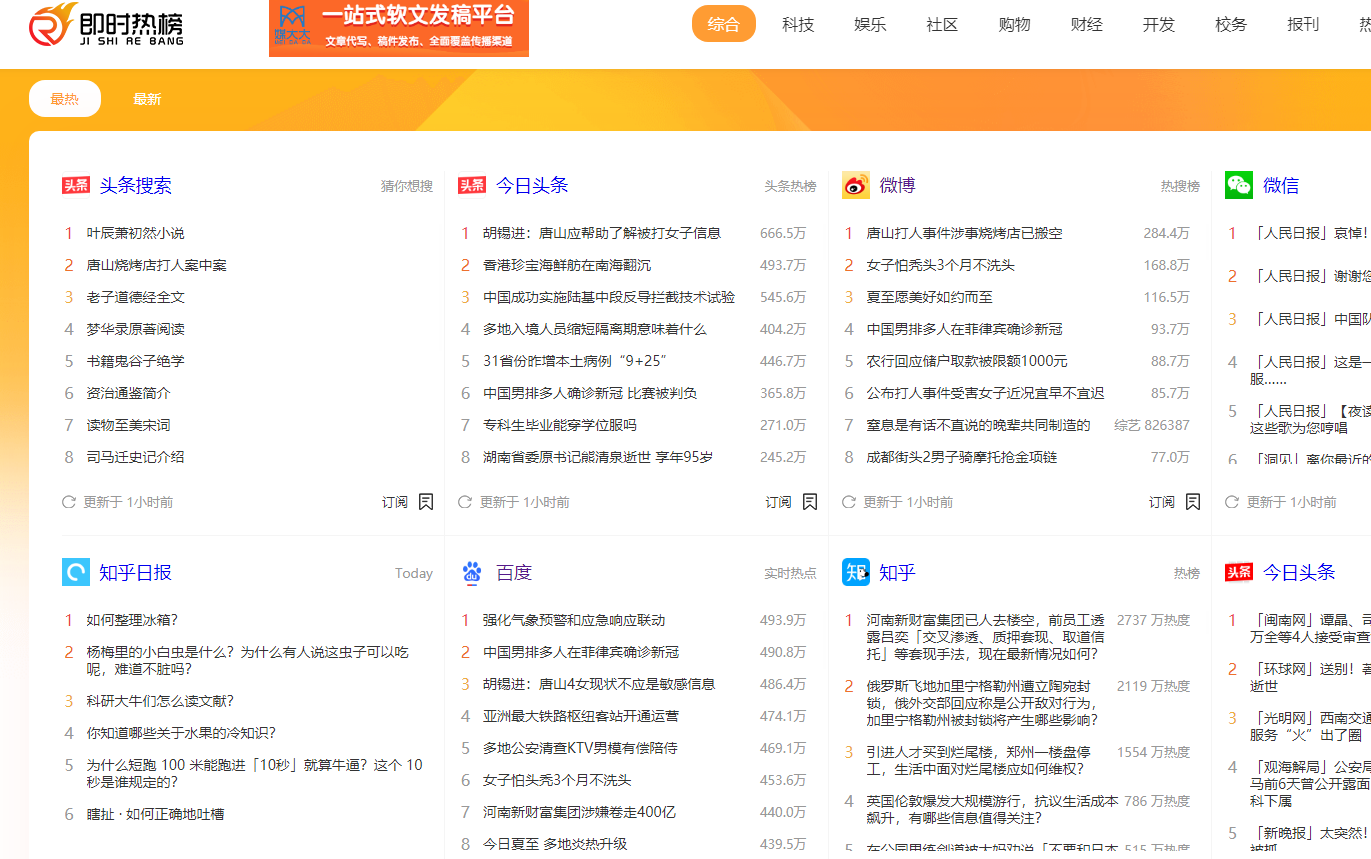Open 叶辰萧初然小说 search item
1371x859 pixels.
click(x=136, y=233)
